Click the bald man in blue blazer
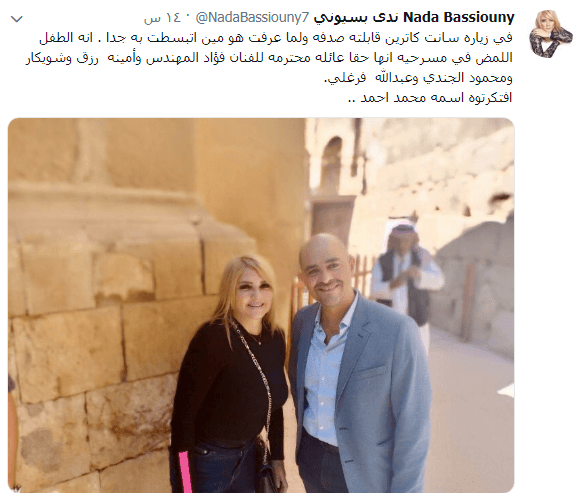The image size is (580, 493). (x=359, y=364)
